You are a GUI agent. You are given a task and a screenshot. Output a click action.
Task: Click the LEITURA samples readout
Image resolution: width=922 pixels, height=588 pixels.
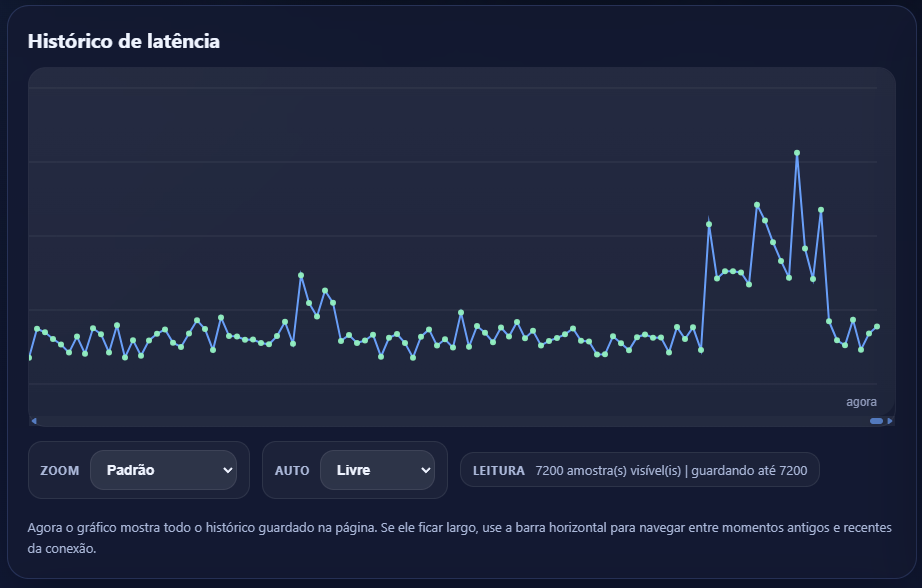pyautogui.click(x=639, y=470)
